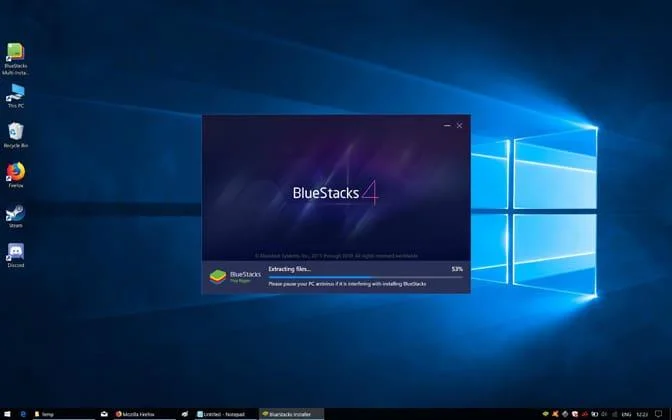This screenshot has height=420, width=672.
Task: Switch to the BlueStacks Installer taskbar item
Action: tap(291, 414)
